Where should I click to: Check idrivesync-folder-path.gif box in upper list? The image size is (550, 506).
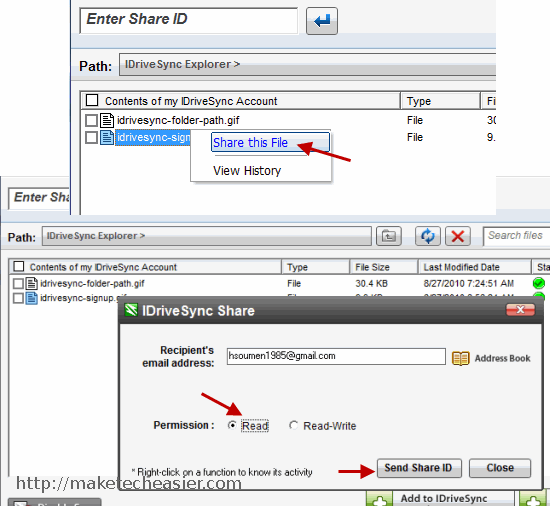click(x=91, y=120)
